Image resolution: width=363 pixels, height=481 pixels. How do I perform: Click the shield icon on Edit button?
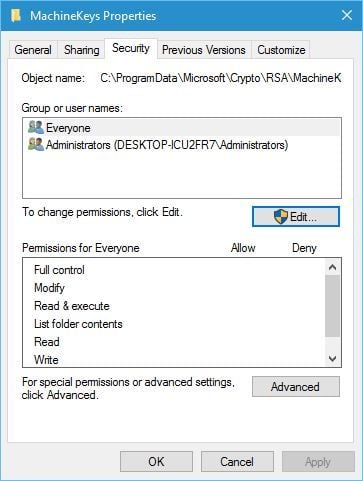[x=281, y=216]
